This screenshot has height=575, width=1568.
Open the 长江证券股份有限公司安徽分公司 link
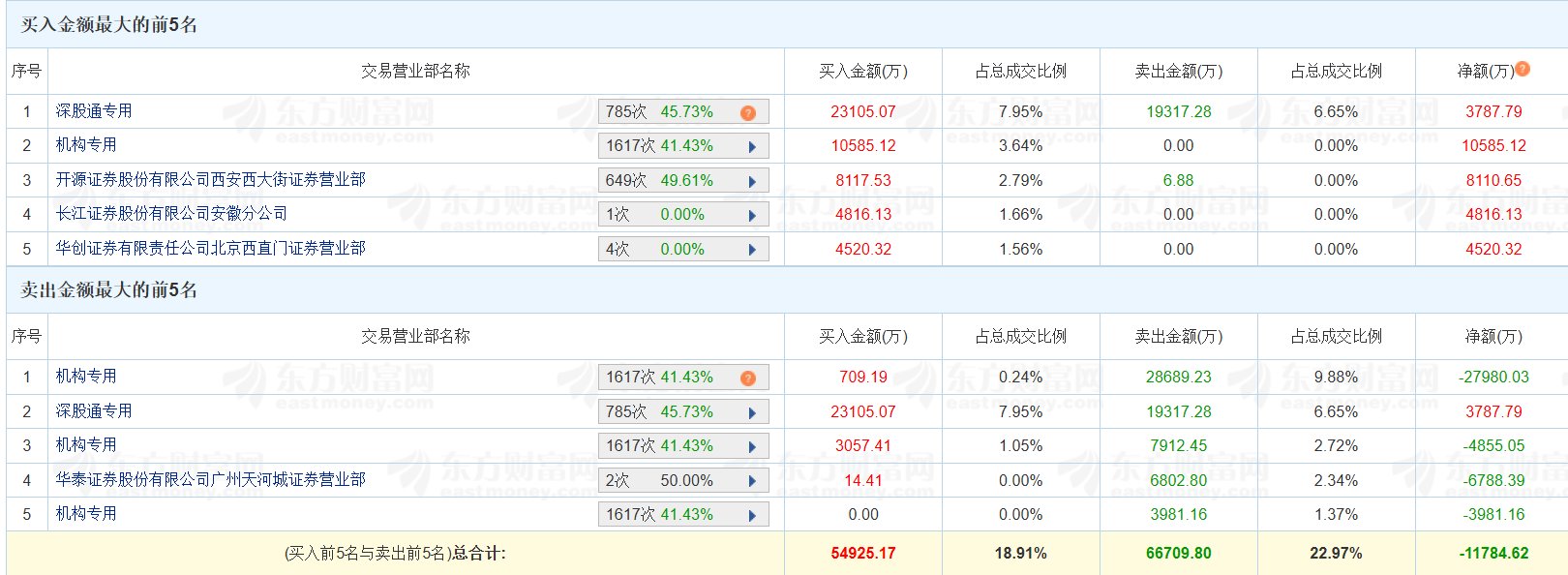171,214
